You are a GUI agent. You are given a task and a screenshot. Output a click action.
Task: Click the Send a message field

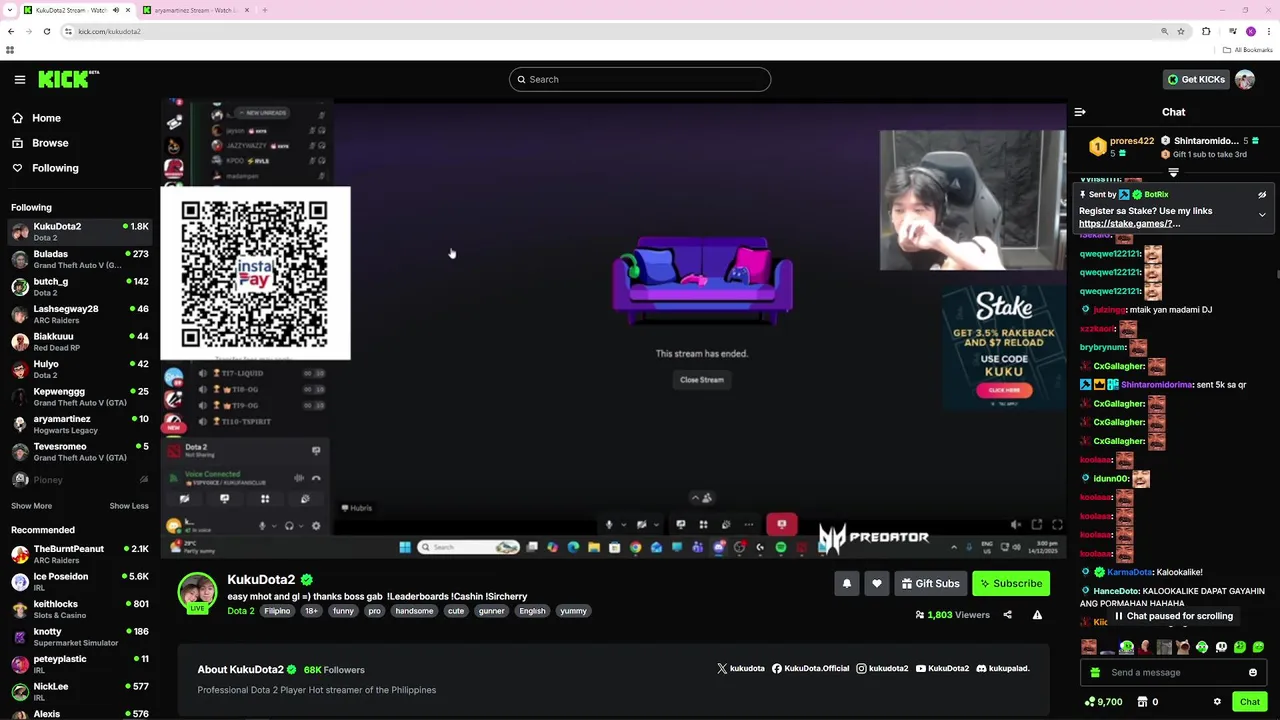pyautogui.click(x=1174, y=672)
